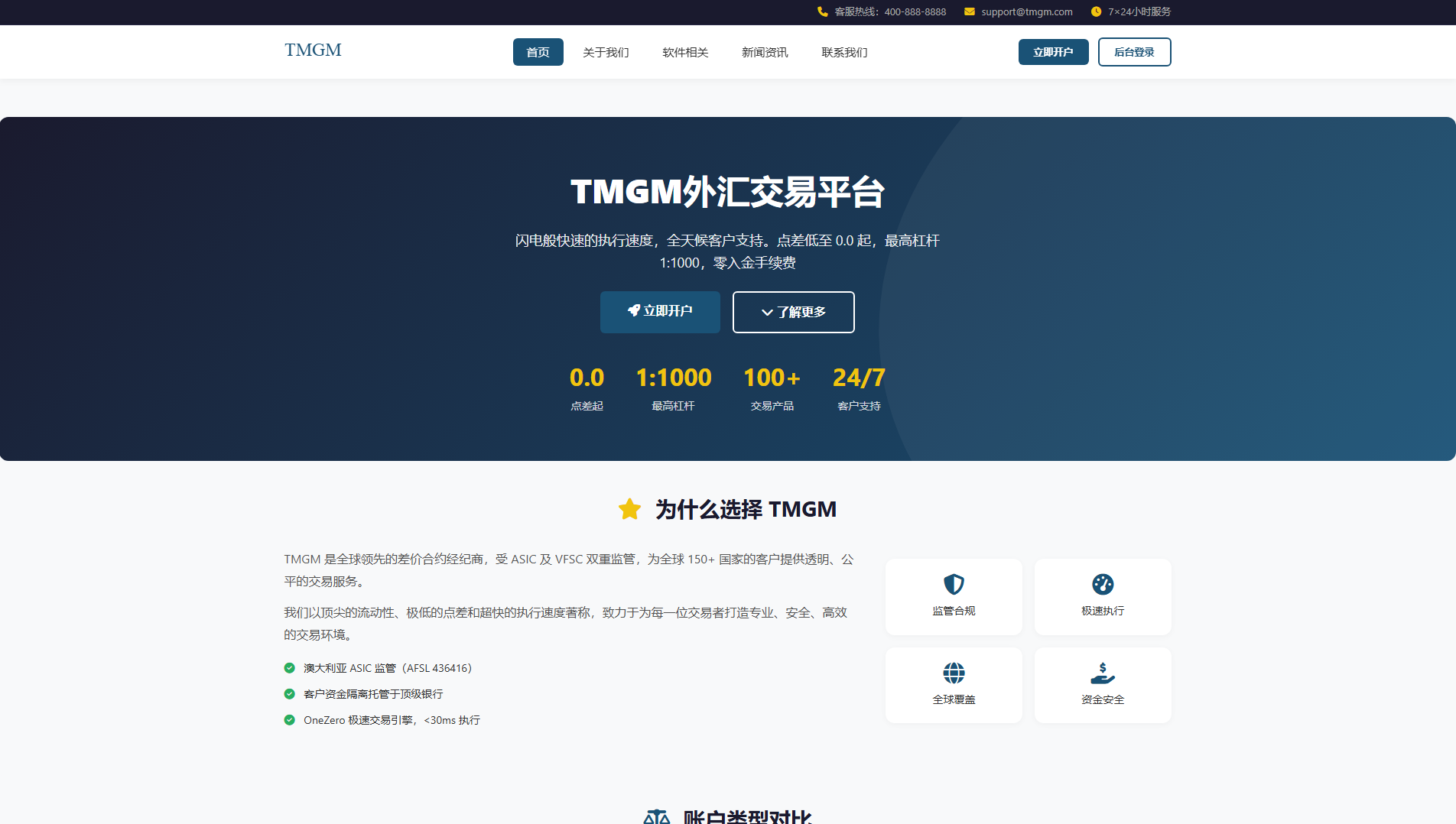1456x824 pixels.
Task: Click the 7×24小时服务 text
Action: 1139,11
